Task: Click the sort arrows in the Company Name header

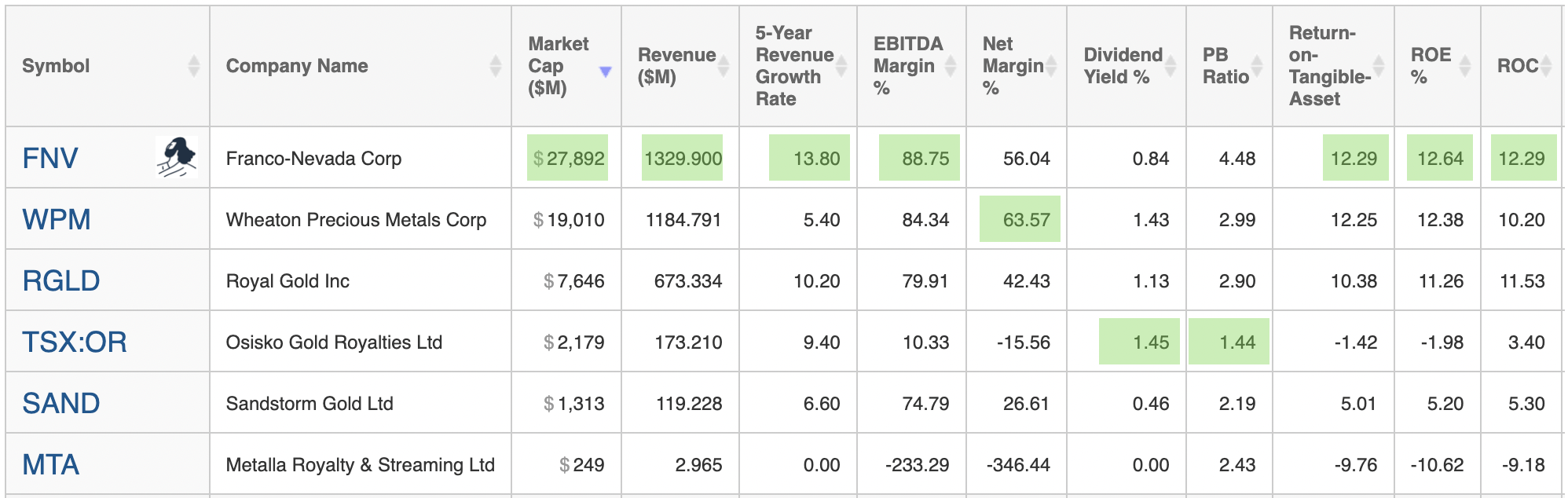Action: click(x=496, y=66)
